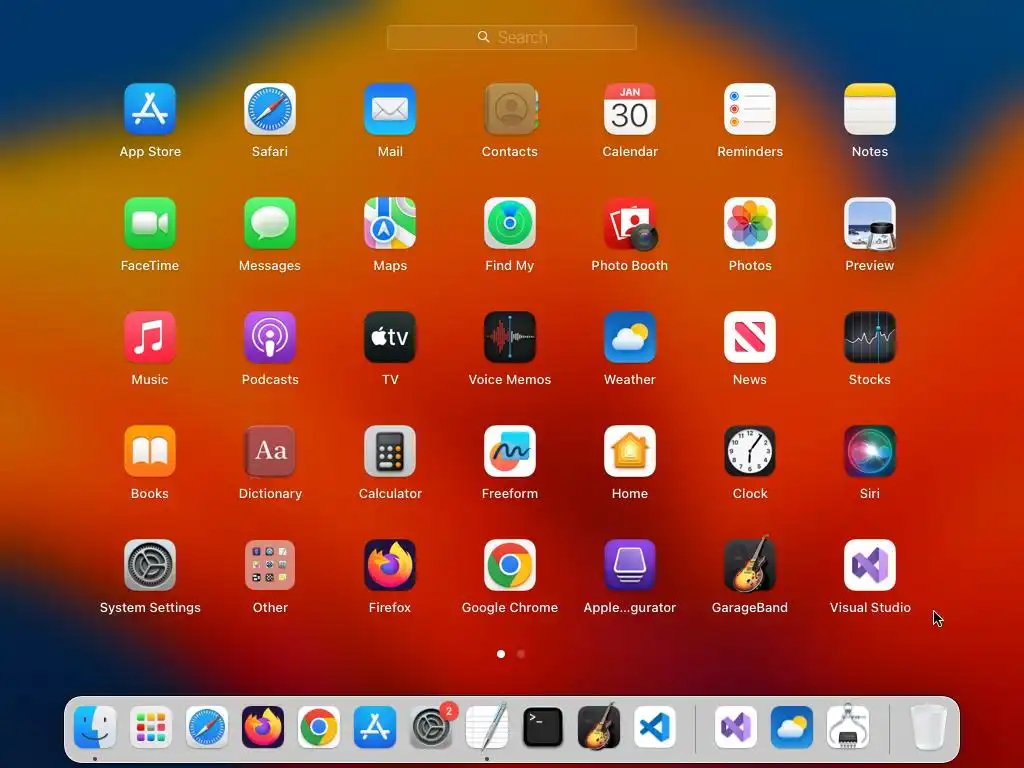Open System Information from the Dock
This screenshot has width=1024, height=768.
pyautogui.click(x=848, y=726)
